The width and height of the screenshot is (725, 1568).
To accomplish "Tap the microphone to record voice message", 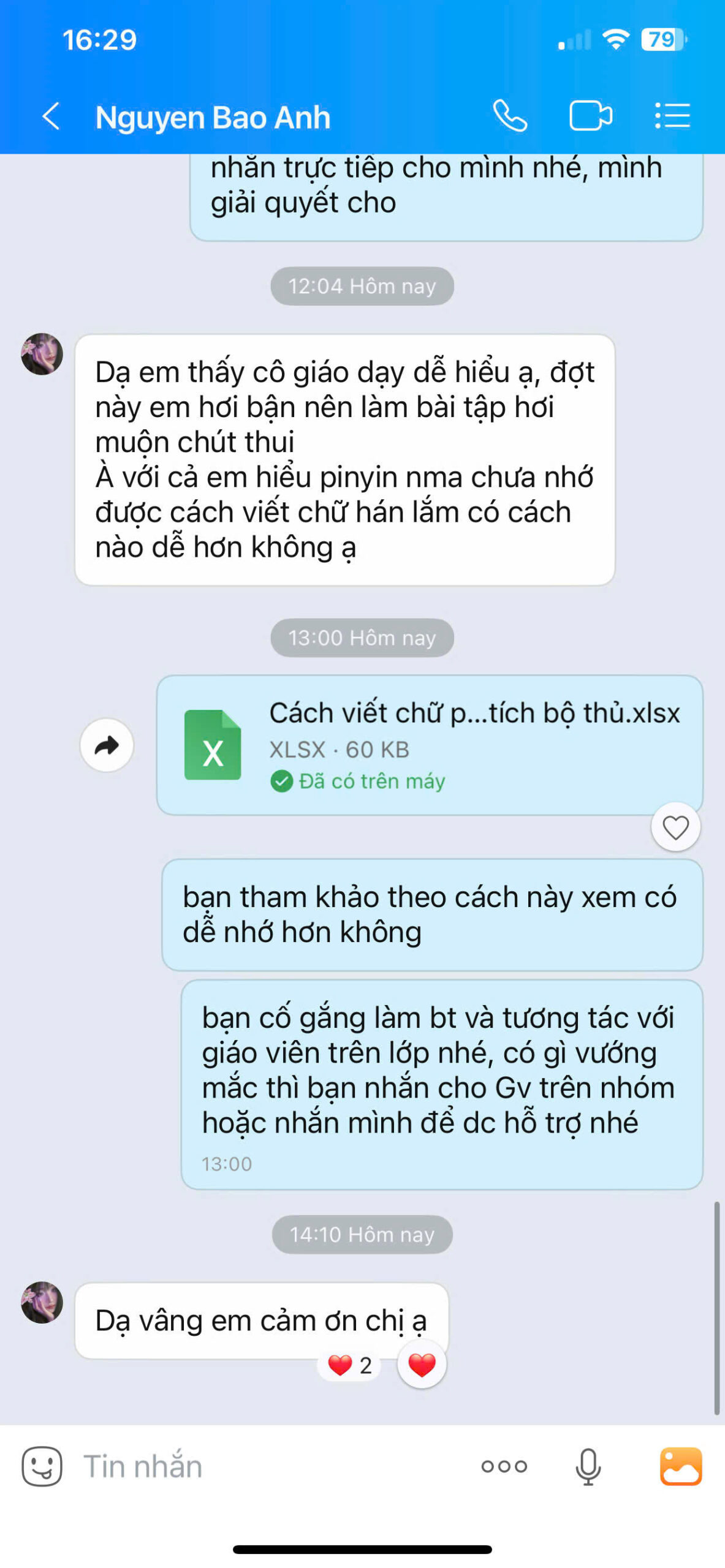I will pos(588,1466).
